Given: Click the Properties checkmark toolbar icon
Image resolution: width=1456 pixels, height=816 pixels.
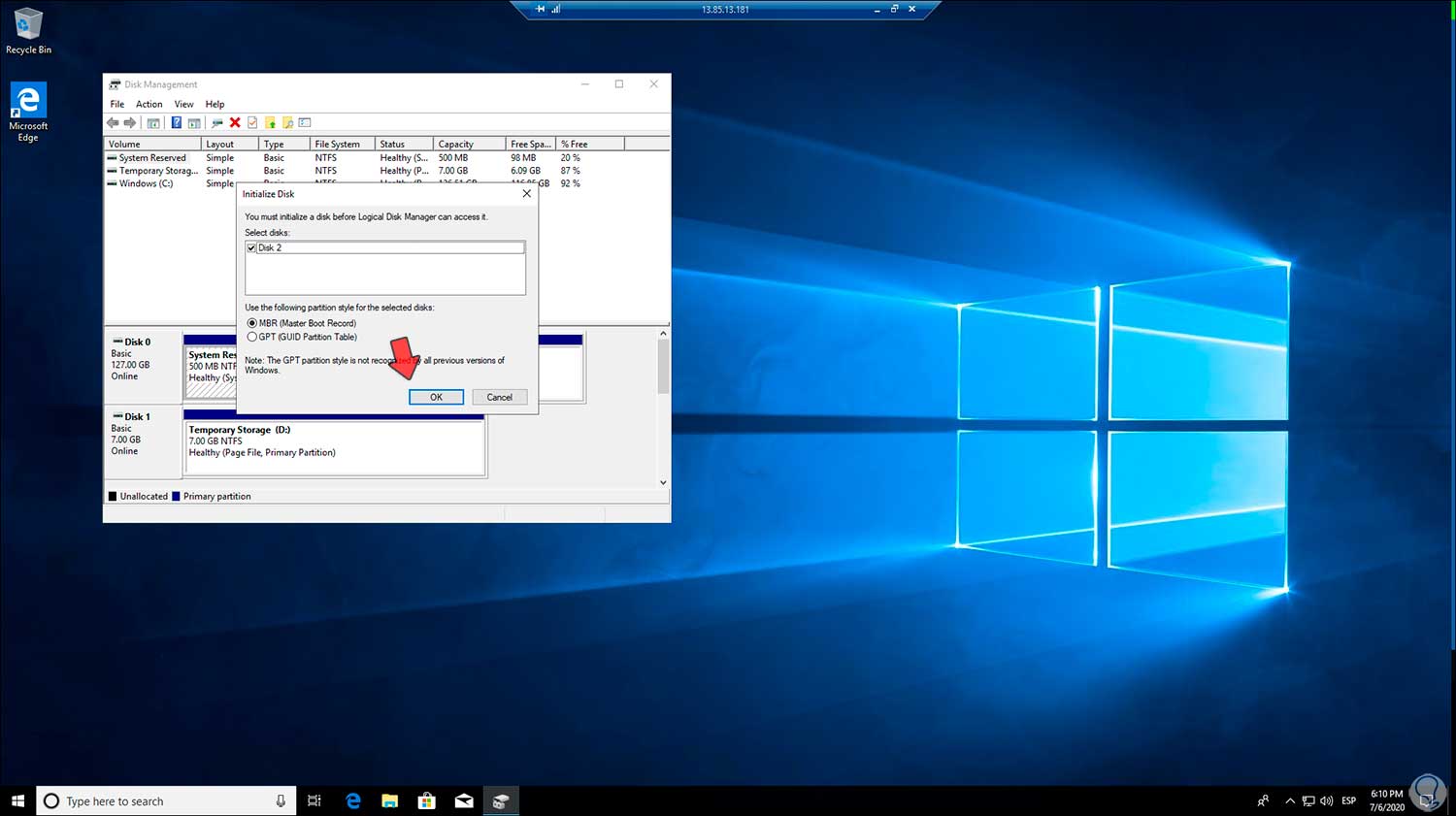Looking at the screenshot, I should [252, 123].
